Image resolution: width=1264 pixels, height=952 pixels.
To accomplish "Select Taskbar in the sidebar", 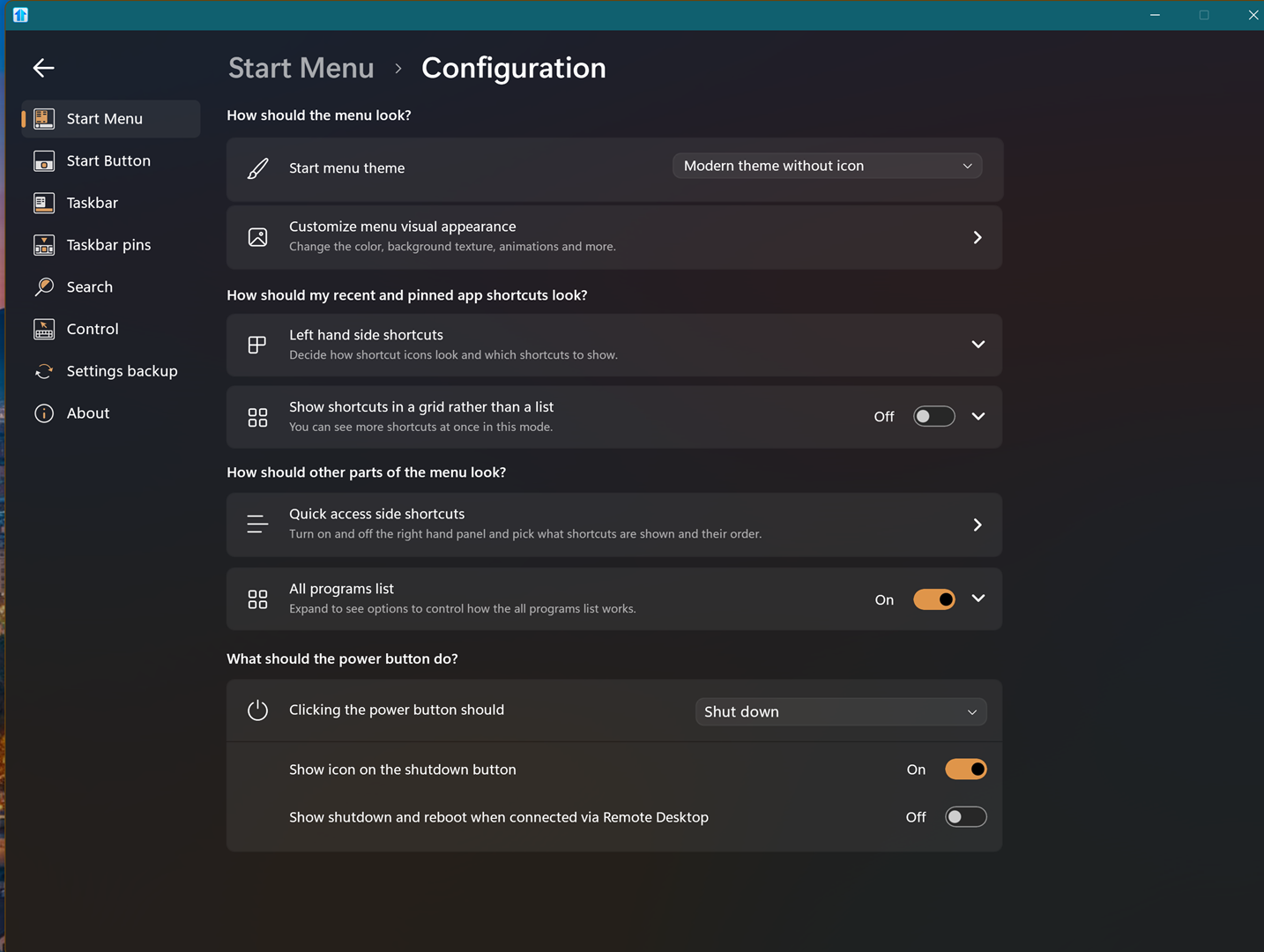I will (x=93, y=203).
